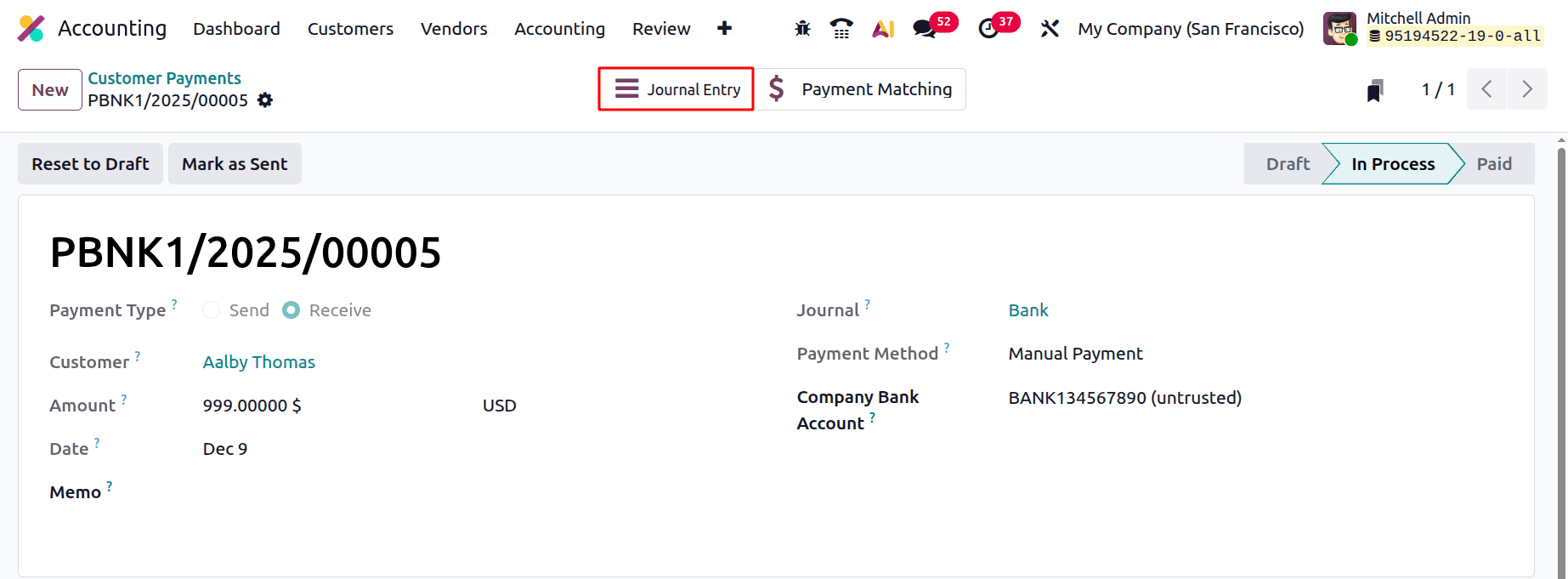The height and width of the screenshot is (579, 1568).
Task: Open the Journal Entry smart button
Action: coord(676,88)
